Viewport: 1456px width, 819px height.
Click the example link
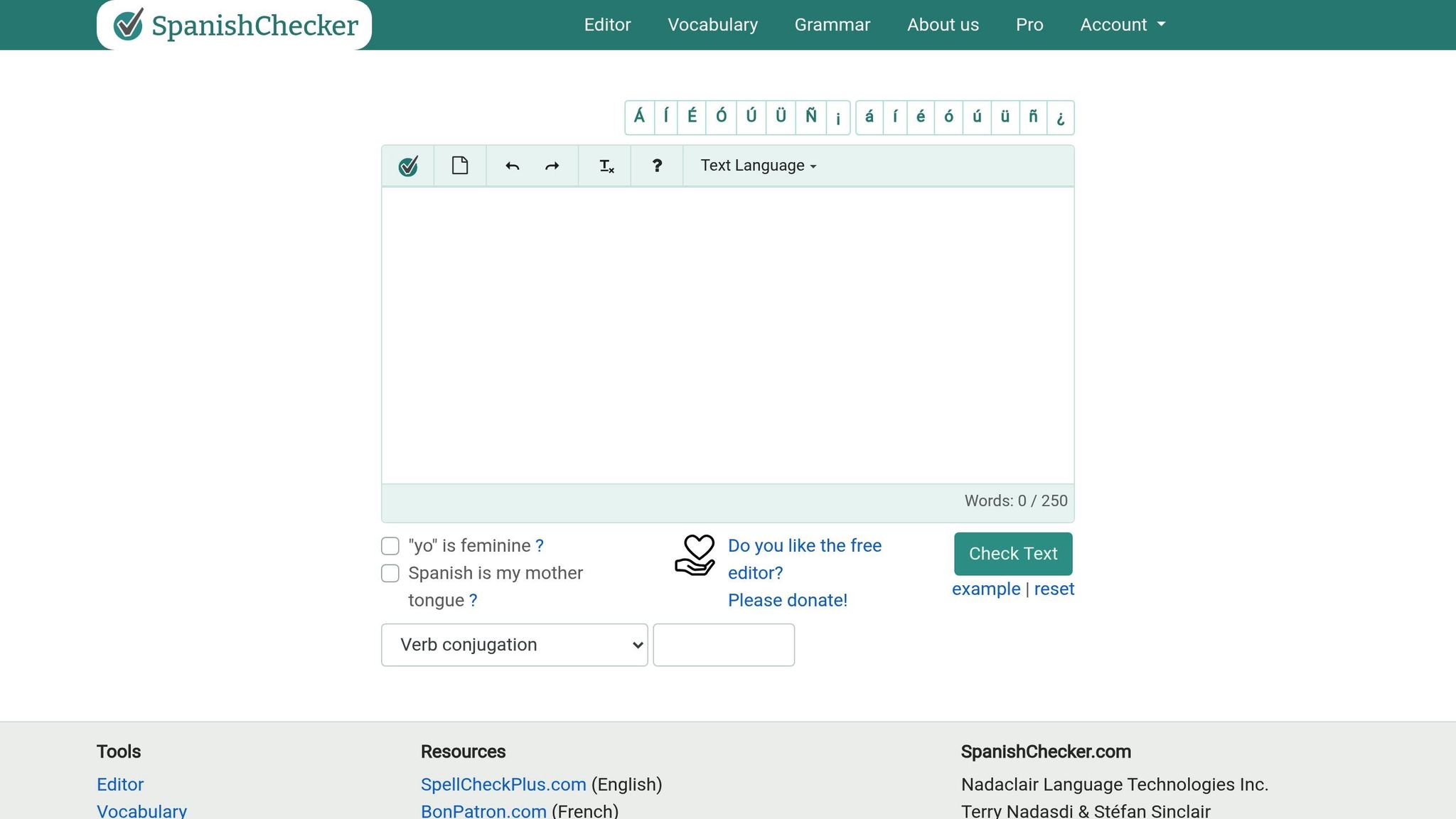pos(986,589)
